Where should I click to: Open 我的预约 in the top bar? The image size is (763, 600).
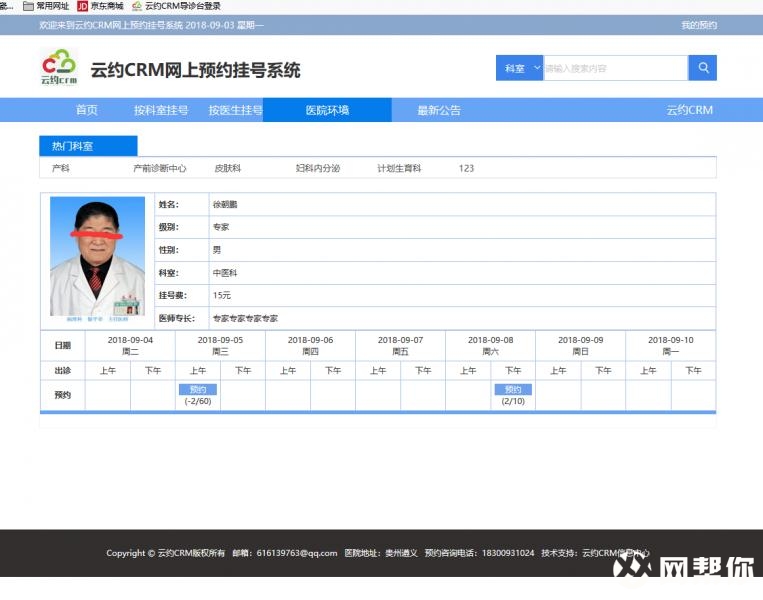699,25
